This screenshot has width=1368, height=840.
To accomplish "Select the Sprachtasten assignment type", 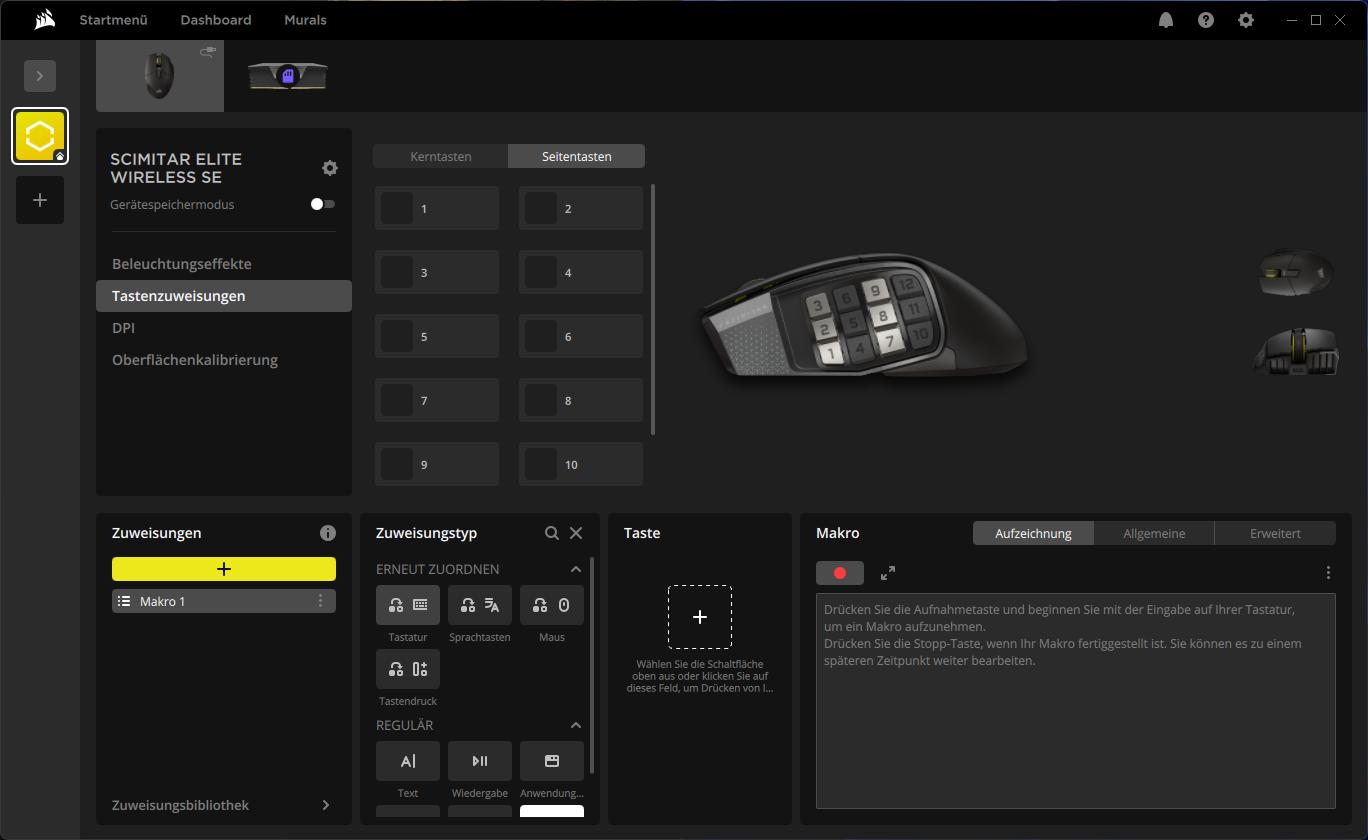I will [480, 605].
